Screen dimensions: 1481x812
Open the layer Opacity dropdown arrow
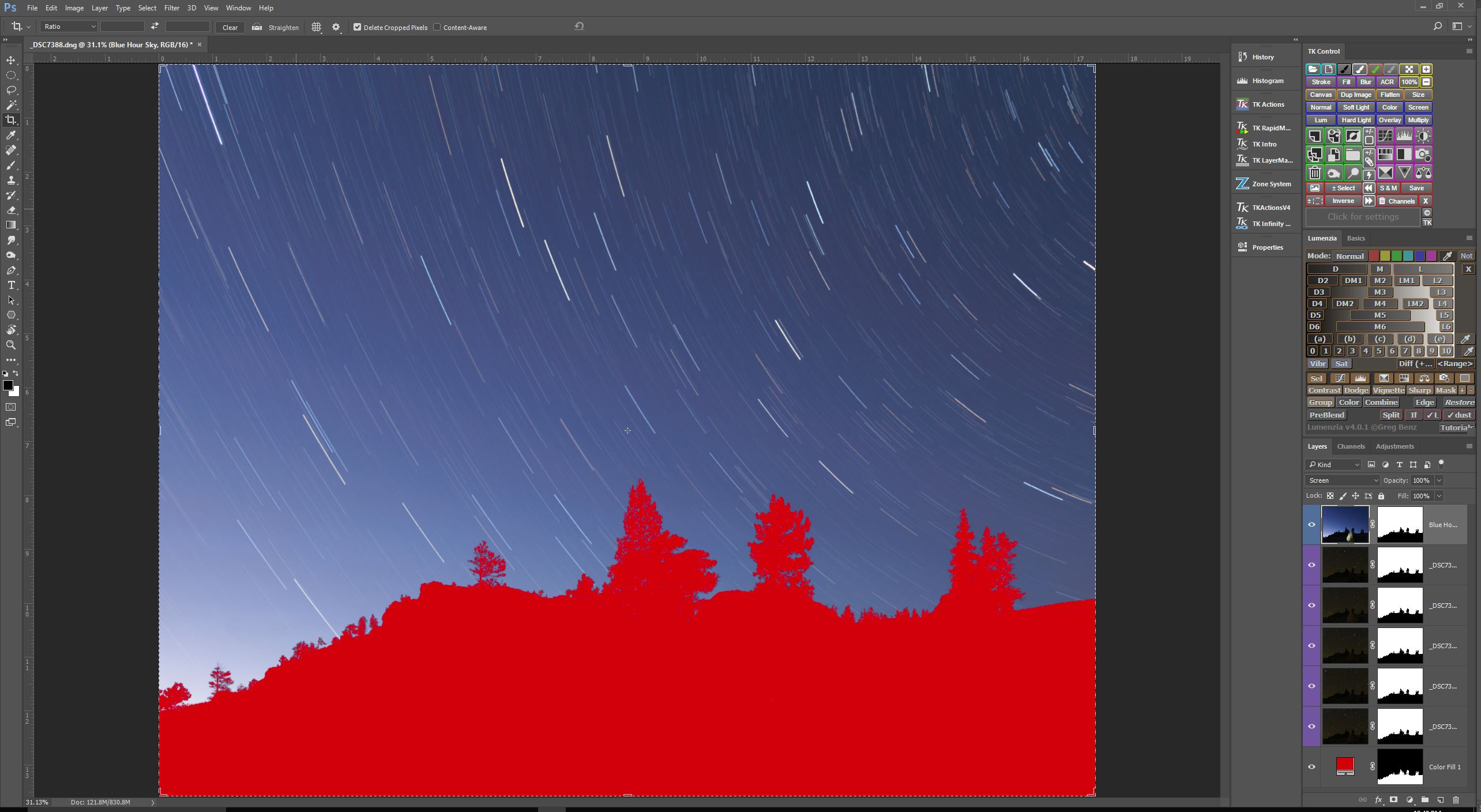tap(1439, 480)
